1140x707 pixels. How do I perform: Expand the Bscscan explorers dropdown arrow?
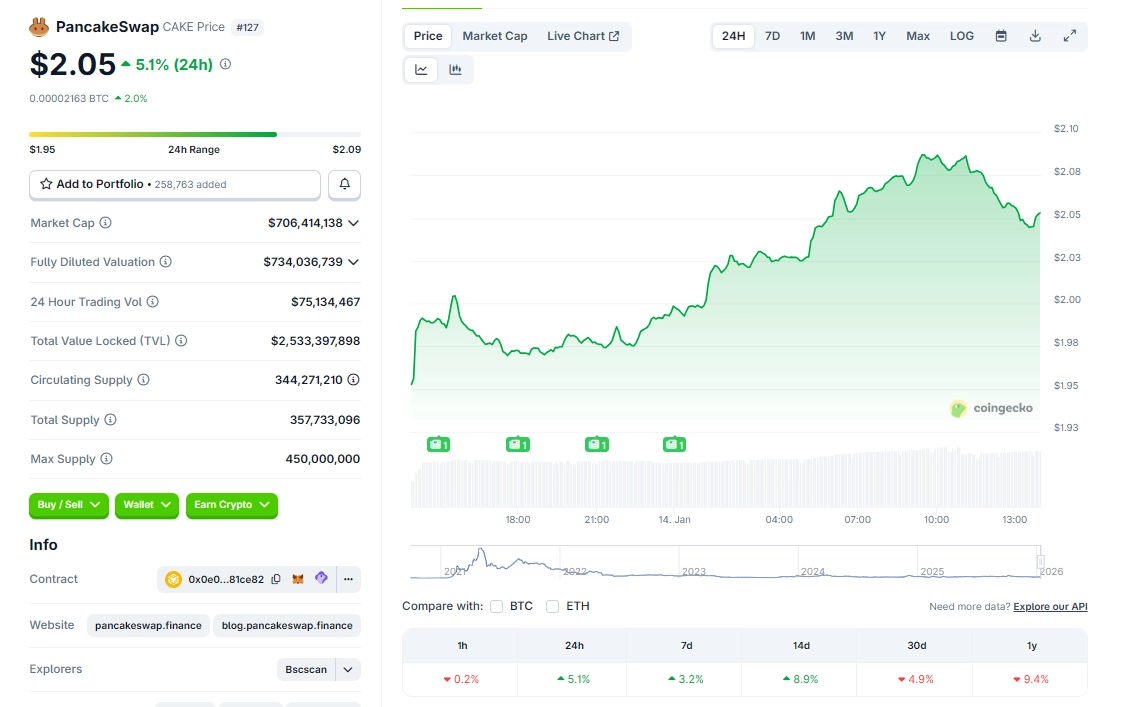[348, 669]
